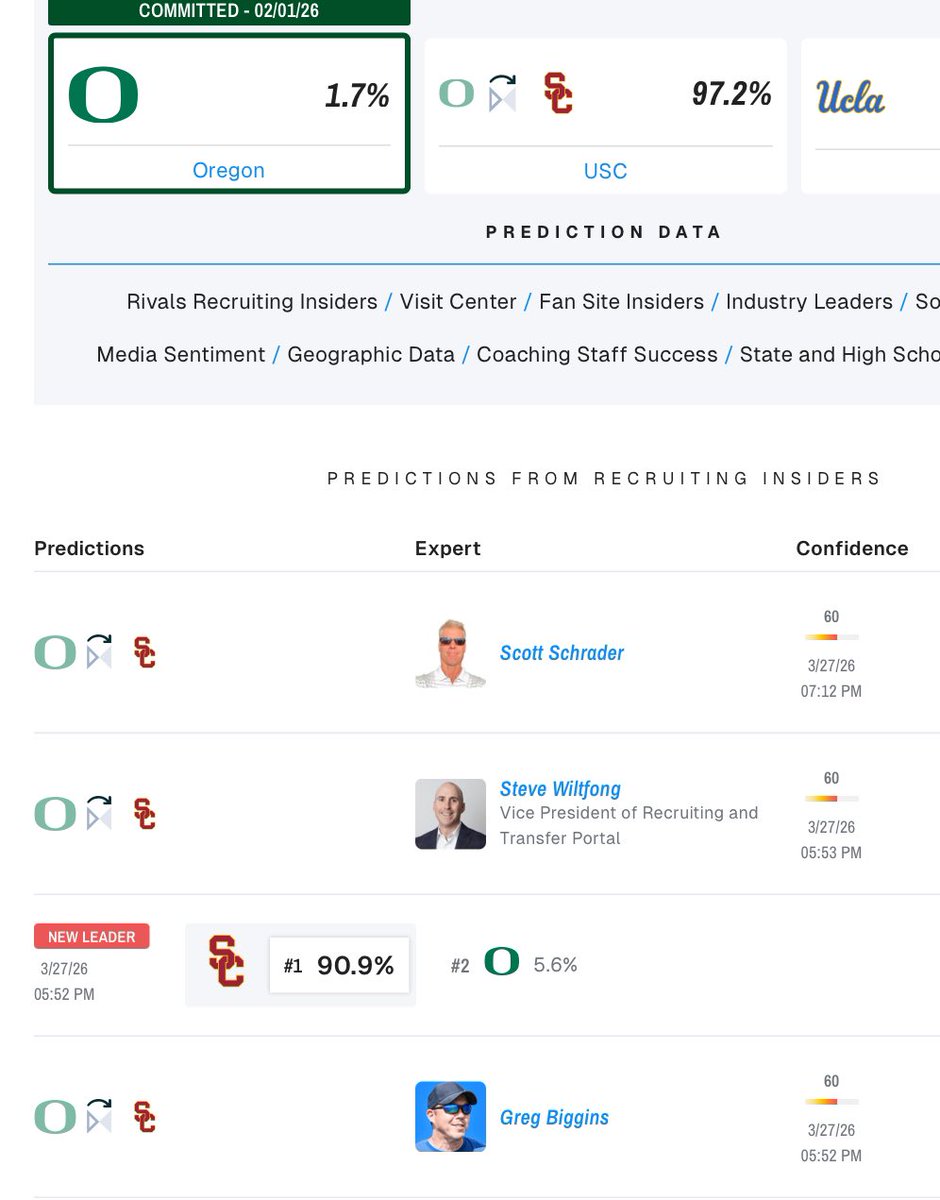
Task: Click Steve Wiltfong's headshot photo
Action: coord(450,814)
